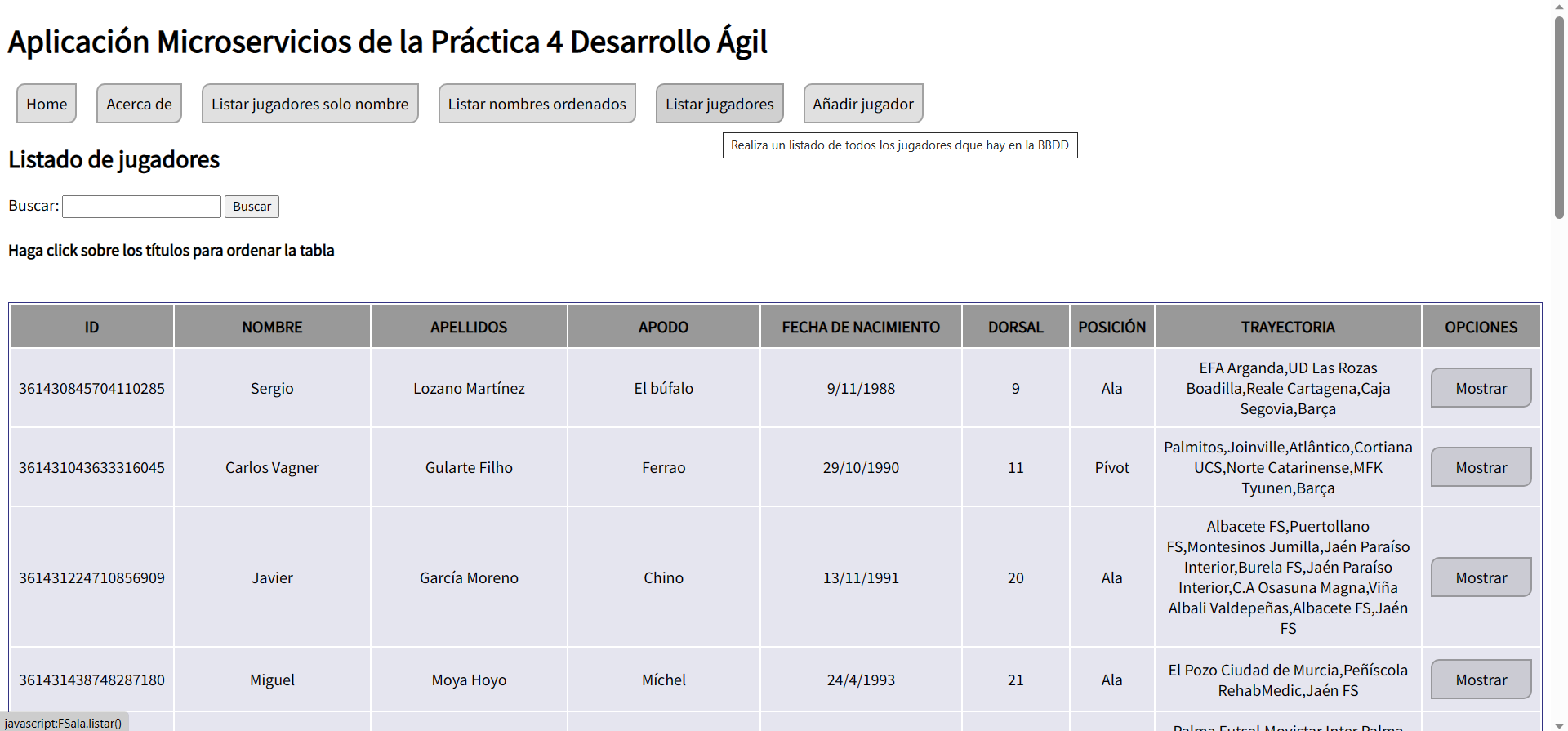Open the Acerca de page
Image resolution: width=1568 pixels, height=731 pixels.
click(139, 104)
